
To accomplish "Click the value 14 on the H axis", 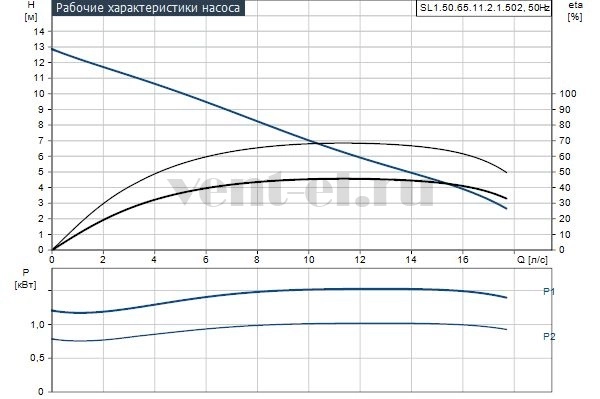I will click(x=39, y=31).
